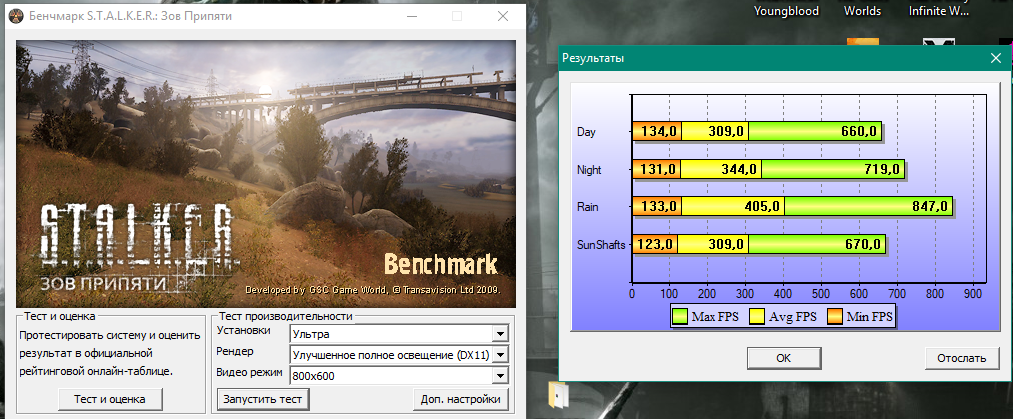Close the benchmark main window
Screen dimensions: 1013x419
tap(503, 16)
